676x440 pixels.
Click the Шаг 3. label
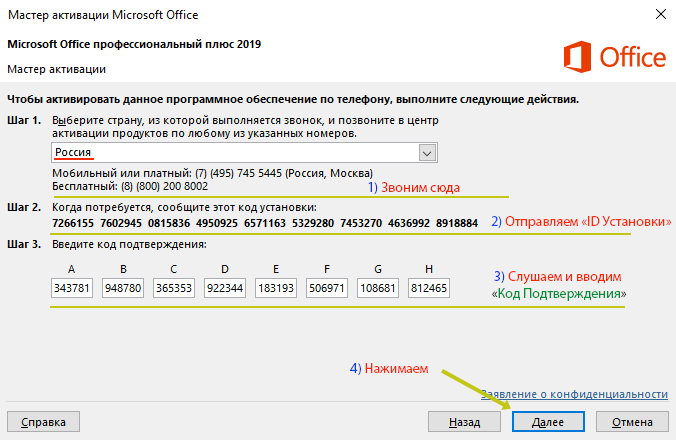coord(24,244)
